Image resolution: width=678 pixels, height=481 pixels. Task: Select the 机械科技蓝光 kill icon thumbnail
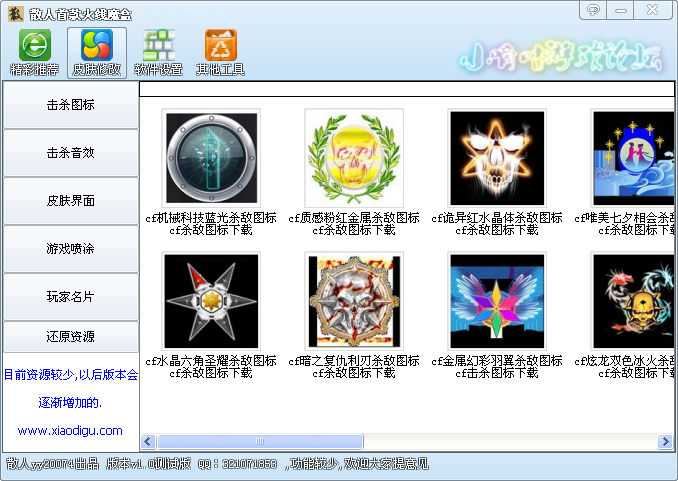click(211, 158)
